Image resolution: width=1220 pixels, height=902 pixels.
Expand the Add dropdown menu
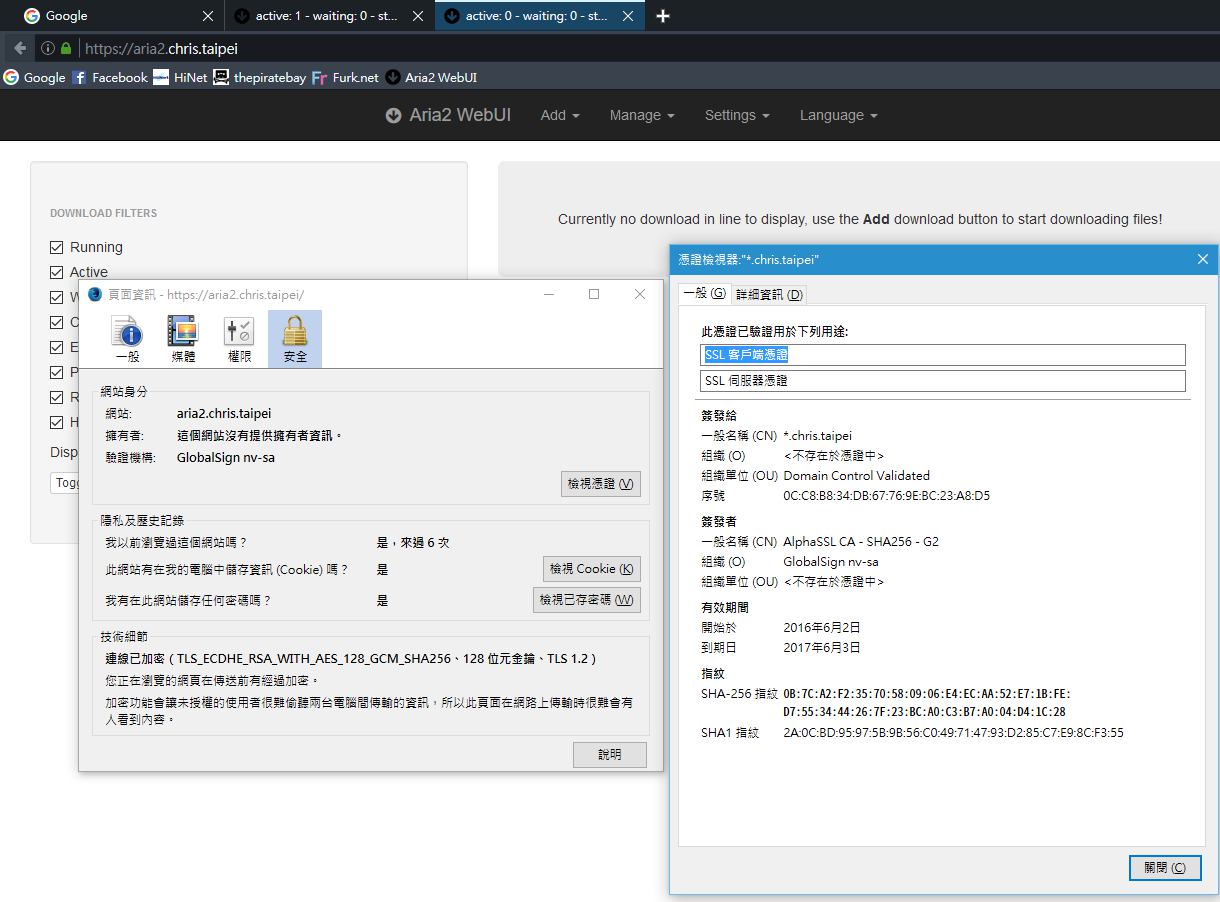coord(559,115)
